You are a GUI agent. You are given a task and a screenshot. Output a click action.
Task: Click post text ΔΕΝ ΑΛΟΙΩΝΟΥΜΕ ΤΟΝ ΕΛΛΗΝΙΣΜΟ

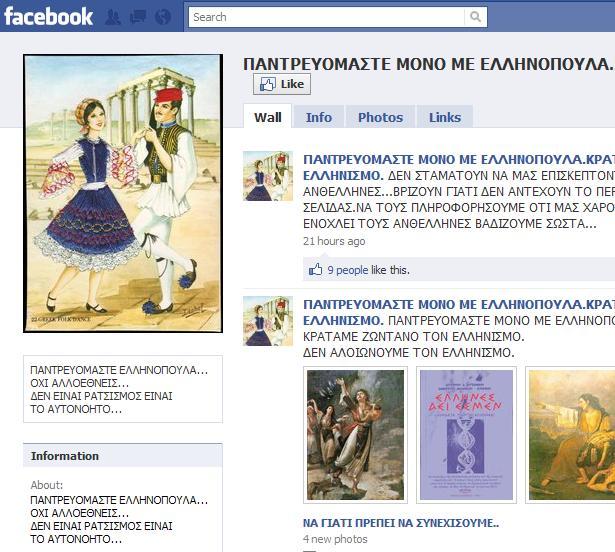pyautogui.click(x=409, y=352)
